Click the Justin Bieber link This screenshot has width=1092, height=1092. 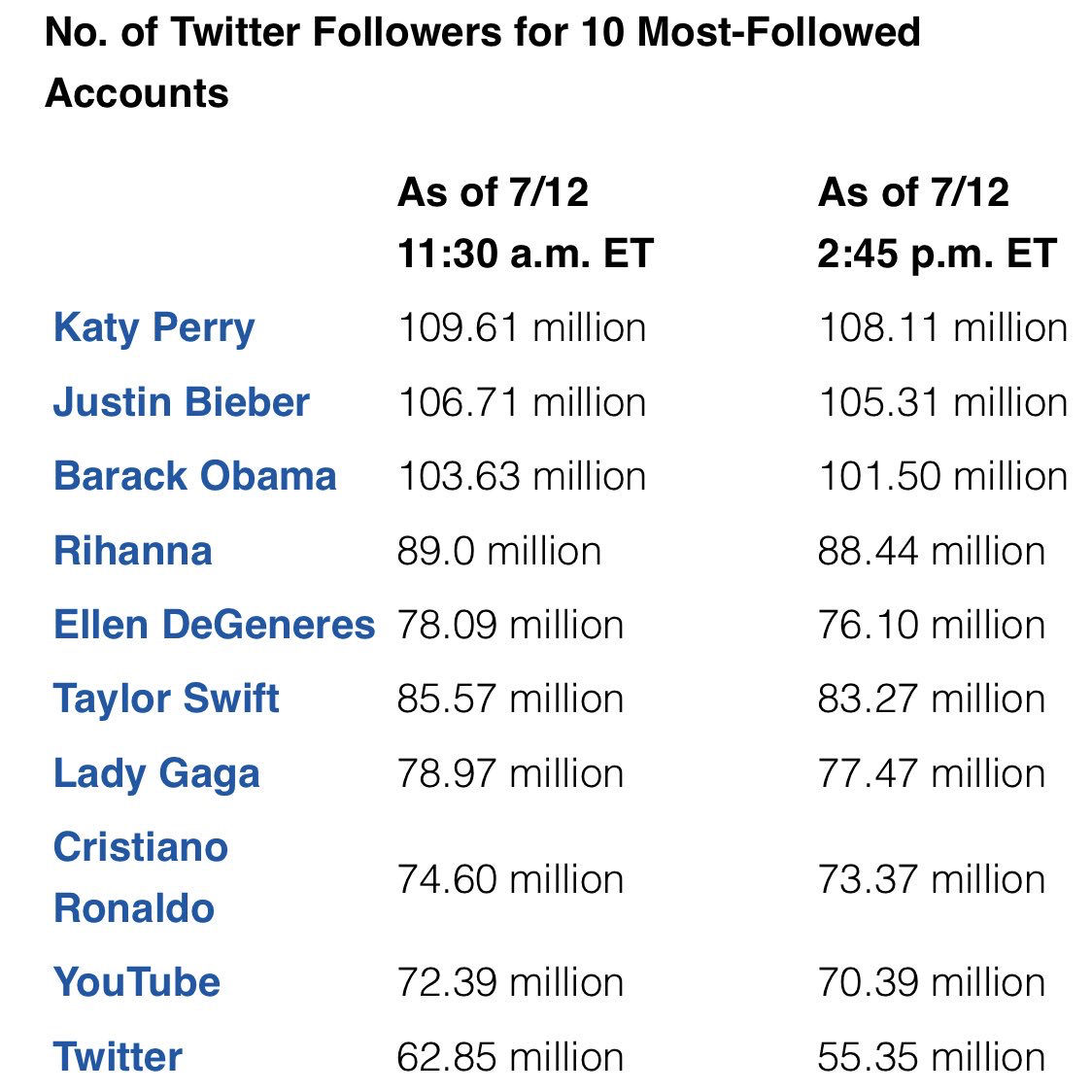(x=181, y=402)
